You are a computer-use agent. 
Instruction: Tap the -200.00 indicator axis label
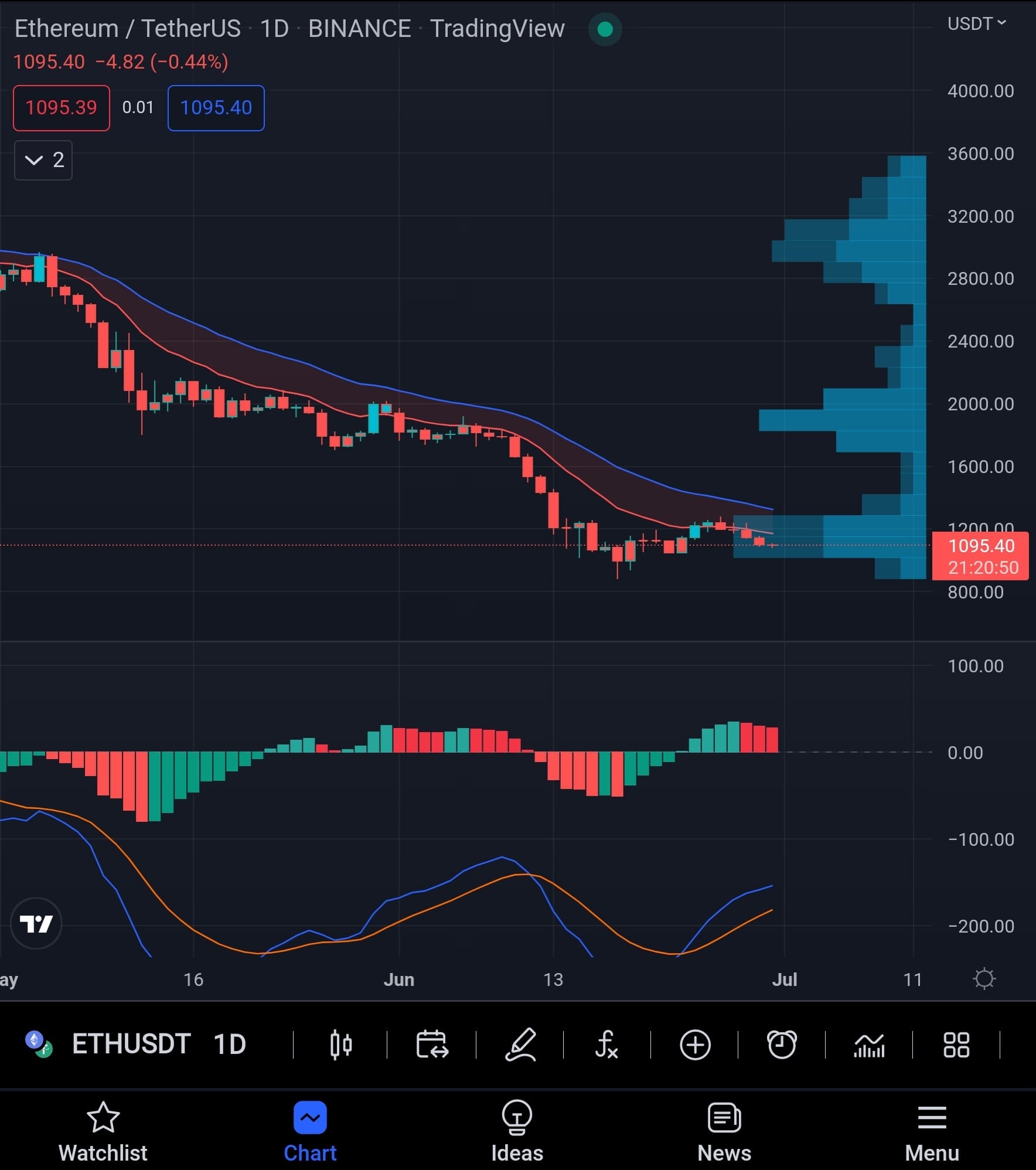pyautogui.click(x=980, y=926)
